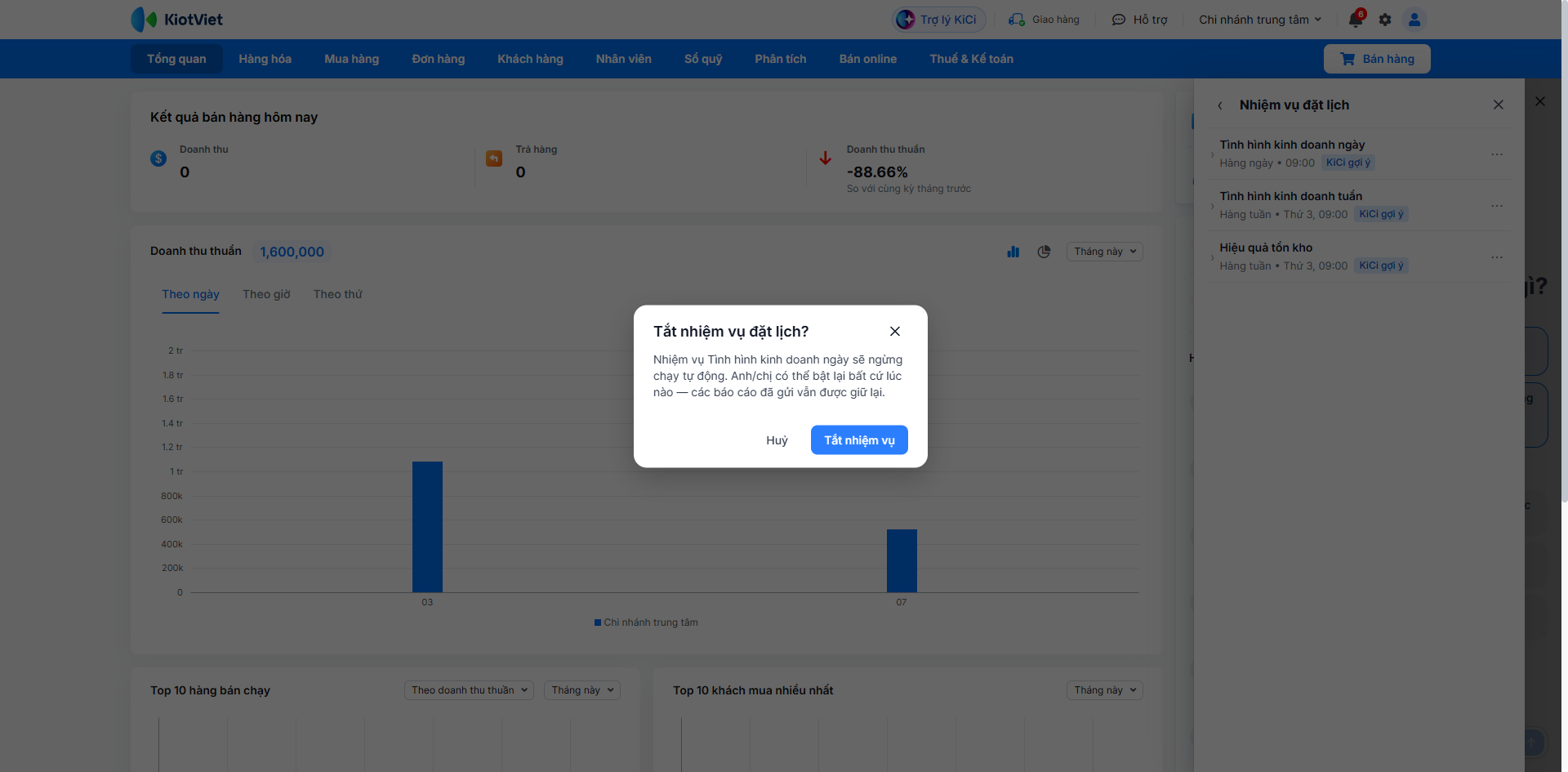
Task: Open the settings gear icon
Action: click(x=1385, y=20)
